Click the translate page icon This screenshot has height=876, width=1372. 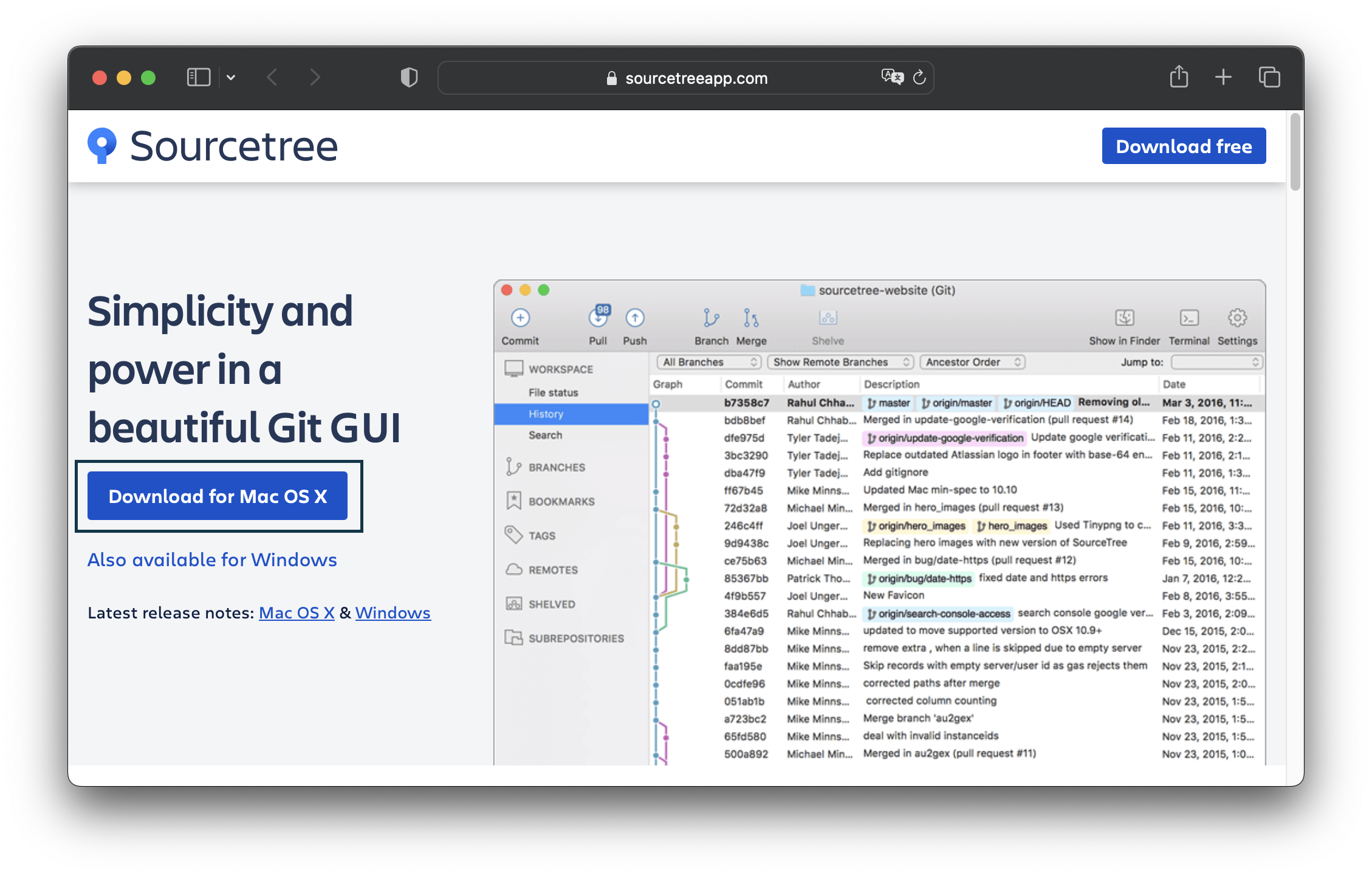892,77
